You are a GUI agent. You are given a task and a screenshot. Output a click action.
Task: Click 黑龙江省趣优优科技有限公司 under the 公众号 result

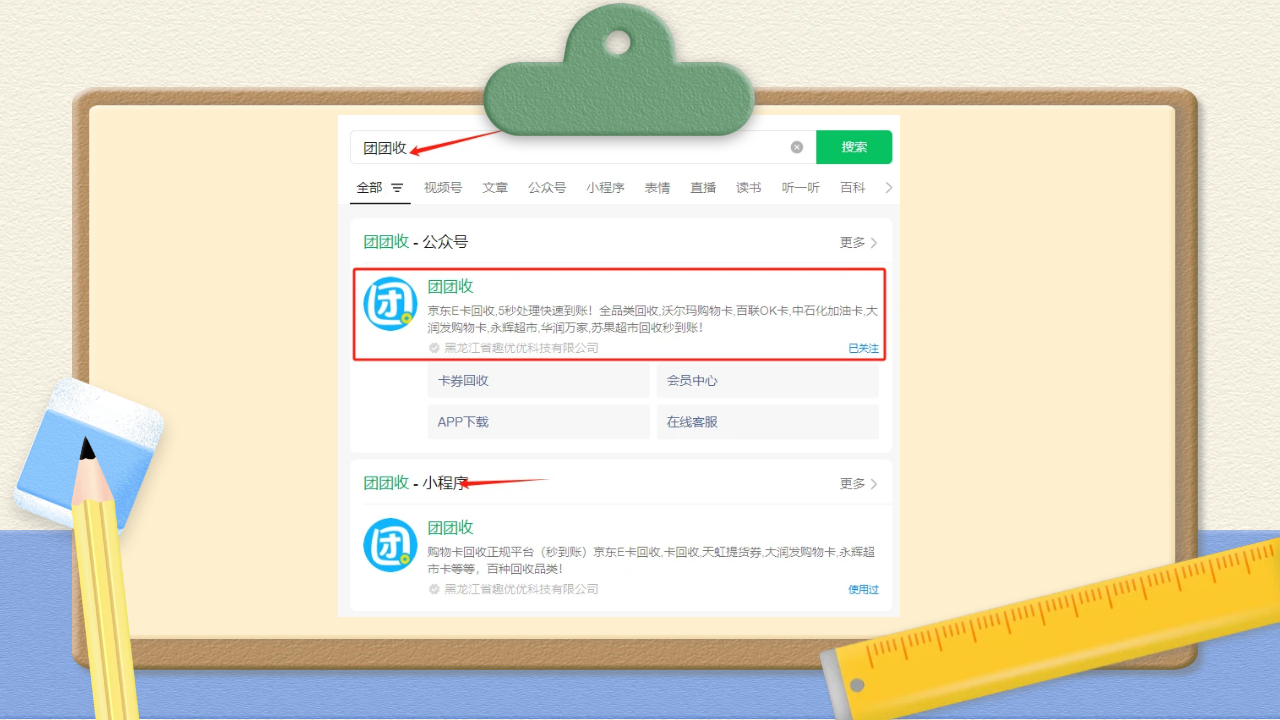(x=521, y=348)
